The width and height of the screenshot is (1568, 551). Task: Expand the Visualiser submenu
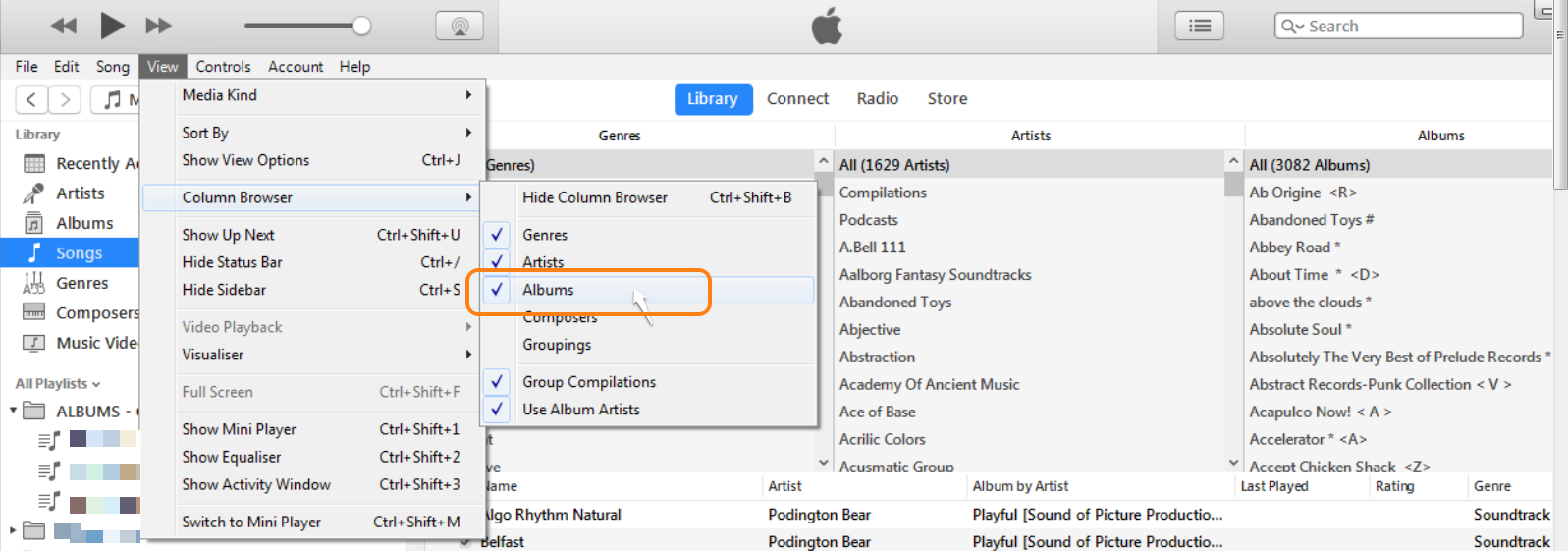coord(314,355)
